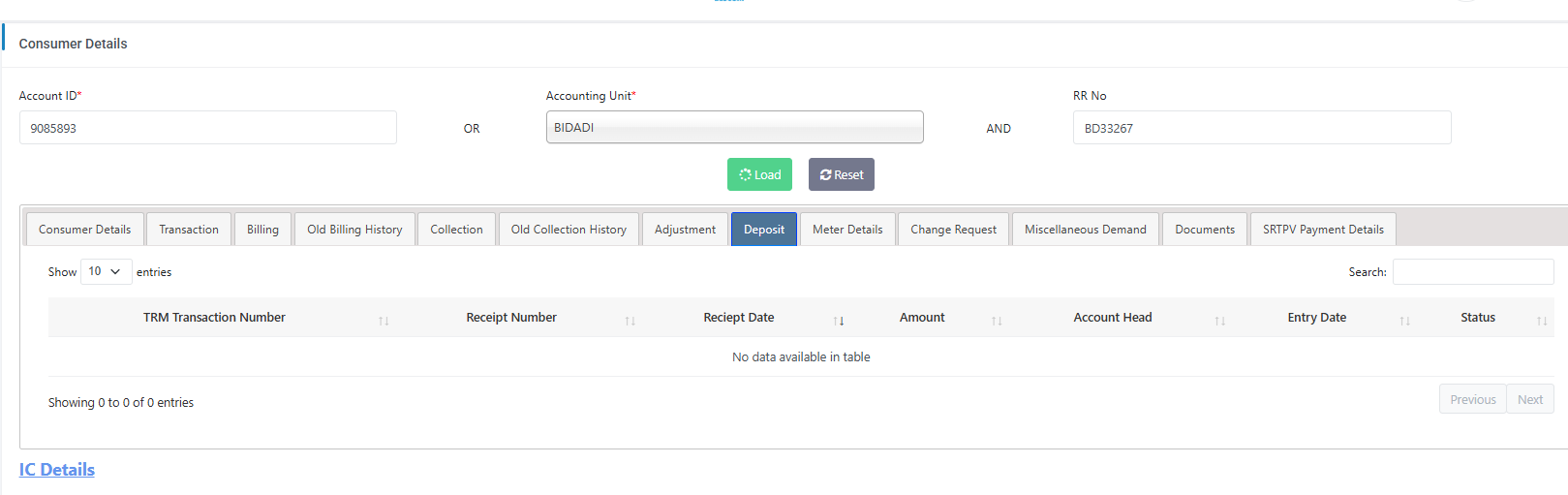1568x495 pixels.
Task: Go to the Old Billing History tab
Action: tap(354, 230)
